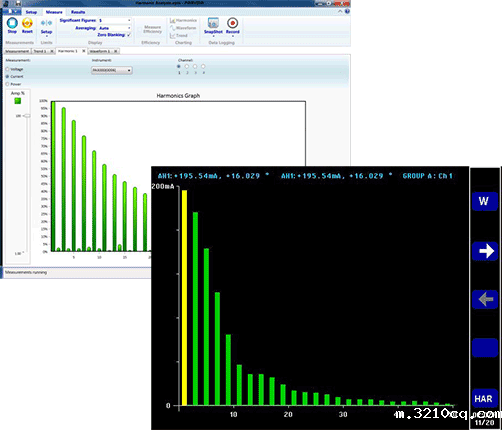Image resolution: width=502 pixels, height=430 pixels.
Task: Click the left arrow softkey
Action: pos(485,299)
